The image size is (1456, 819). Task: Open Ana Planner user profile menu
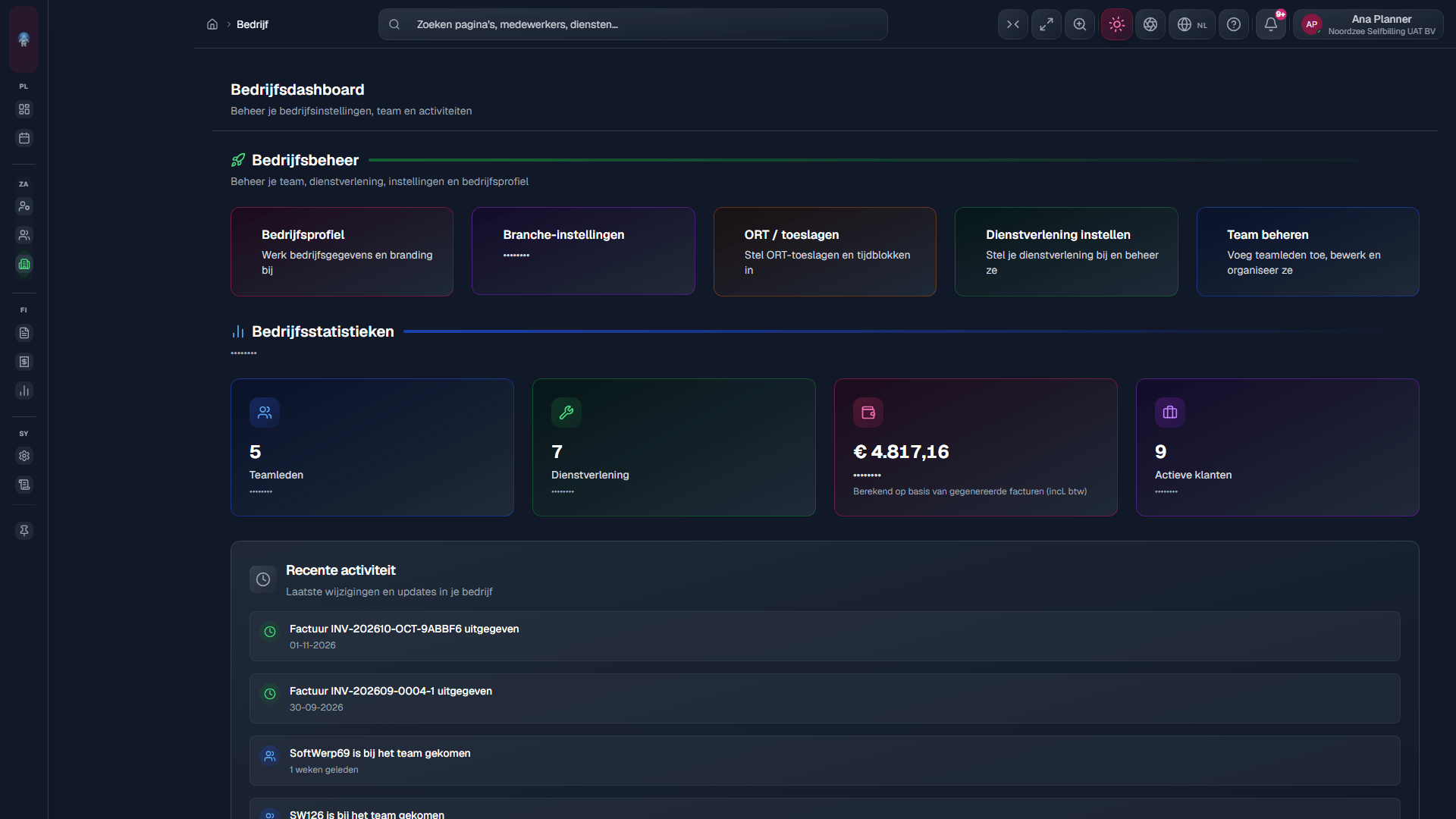1368,24
